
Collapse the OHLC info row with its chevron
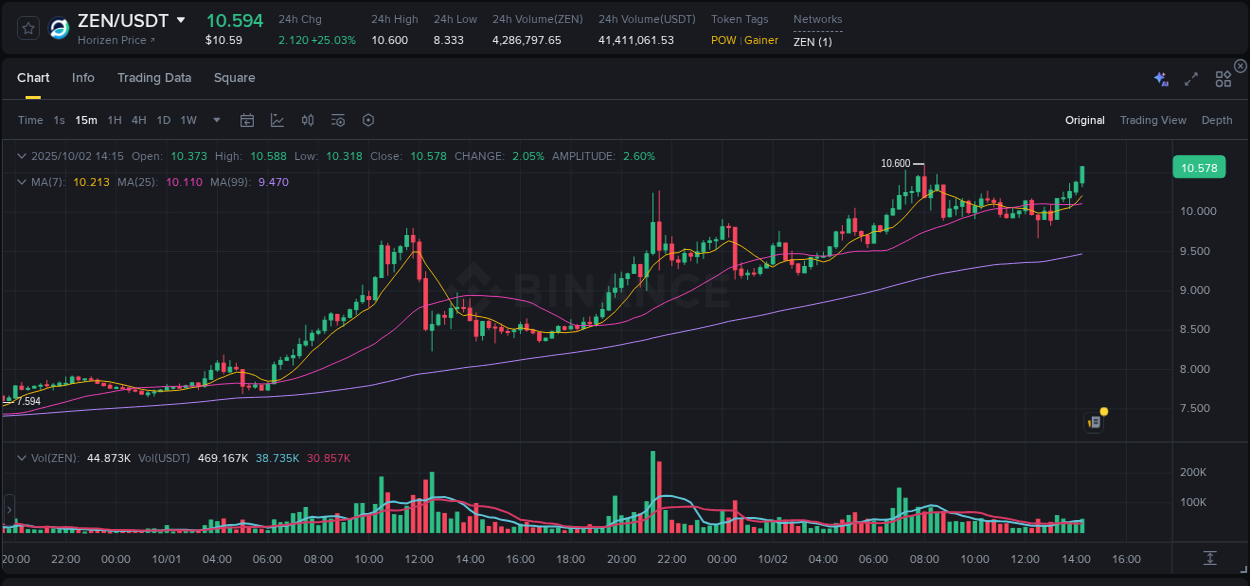coord(22,156)
